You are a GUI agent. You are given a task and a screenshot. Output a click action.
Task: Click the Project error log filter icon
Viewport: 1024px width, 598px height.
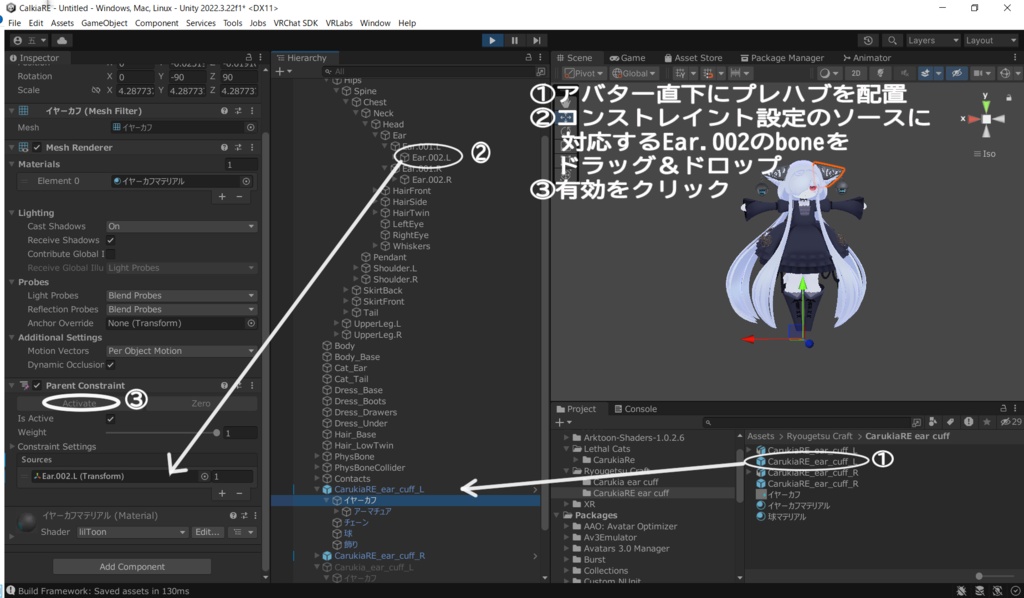[x=968, y=422]
